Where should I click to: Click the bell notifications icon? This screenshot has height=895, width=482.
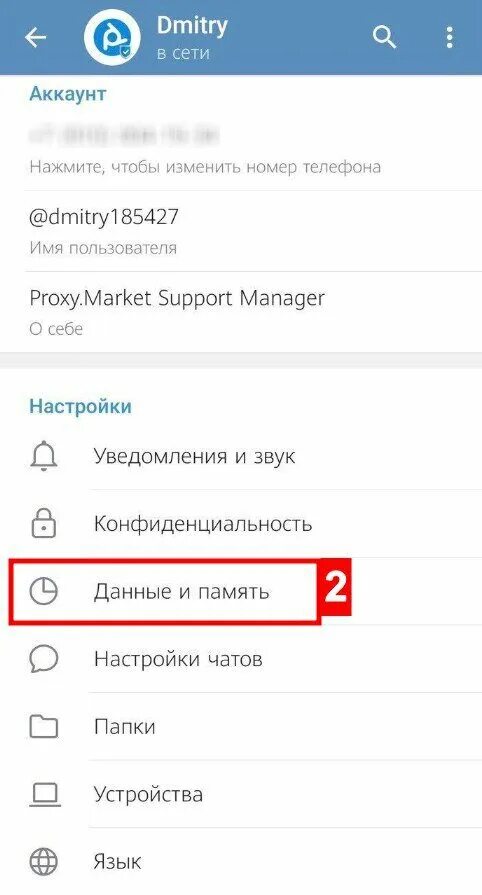point(43,457)
